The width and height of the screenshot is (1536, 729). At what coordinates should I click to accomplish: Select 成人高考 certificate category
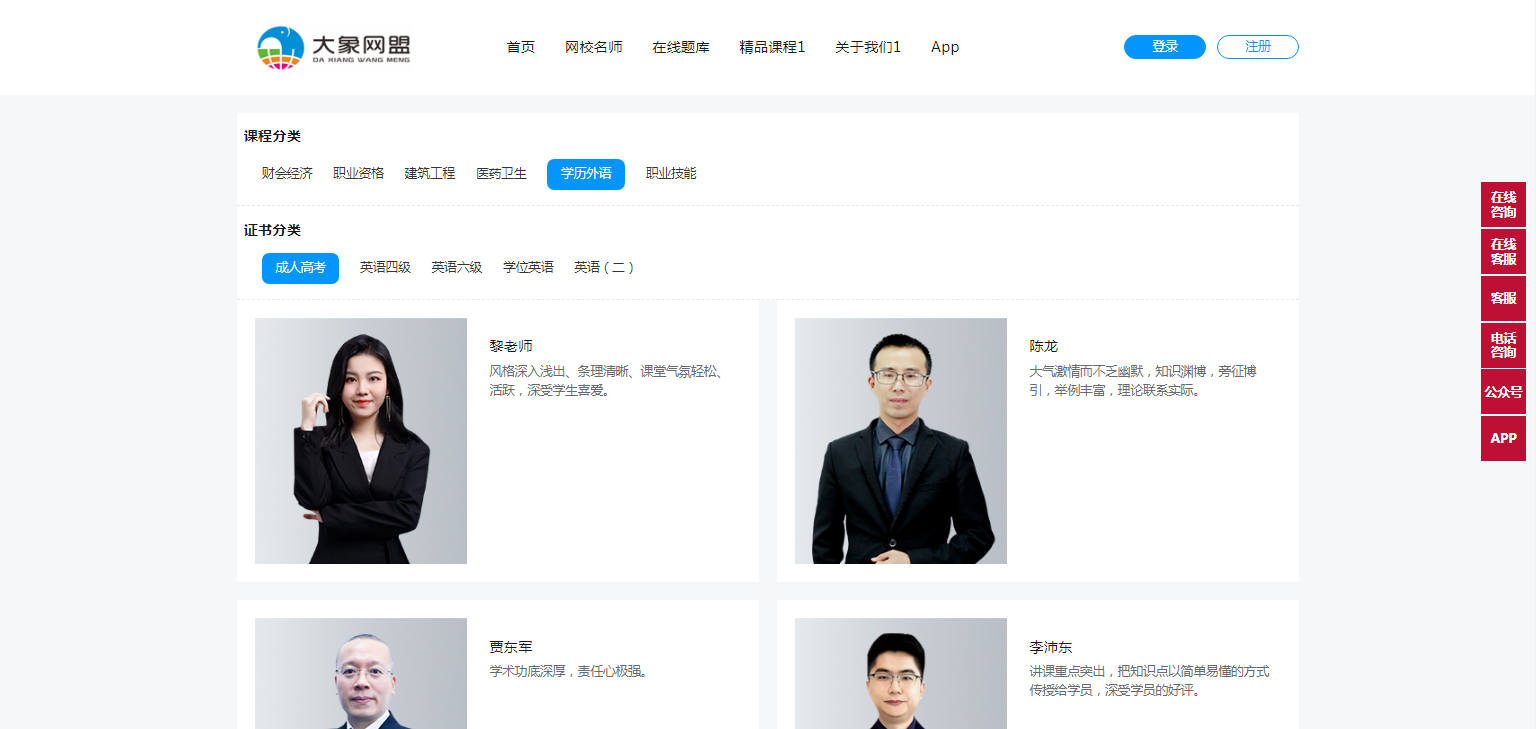(300, 268)
